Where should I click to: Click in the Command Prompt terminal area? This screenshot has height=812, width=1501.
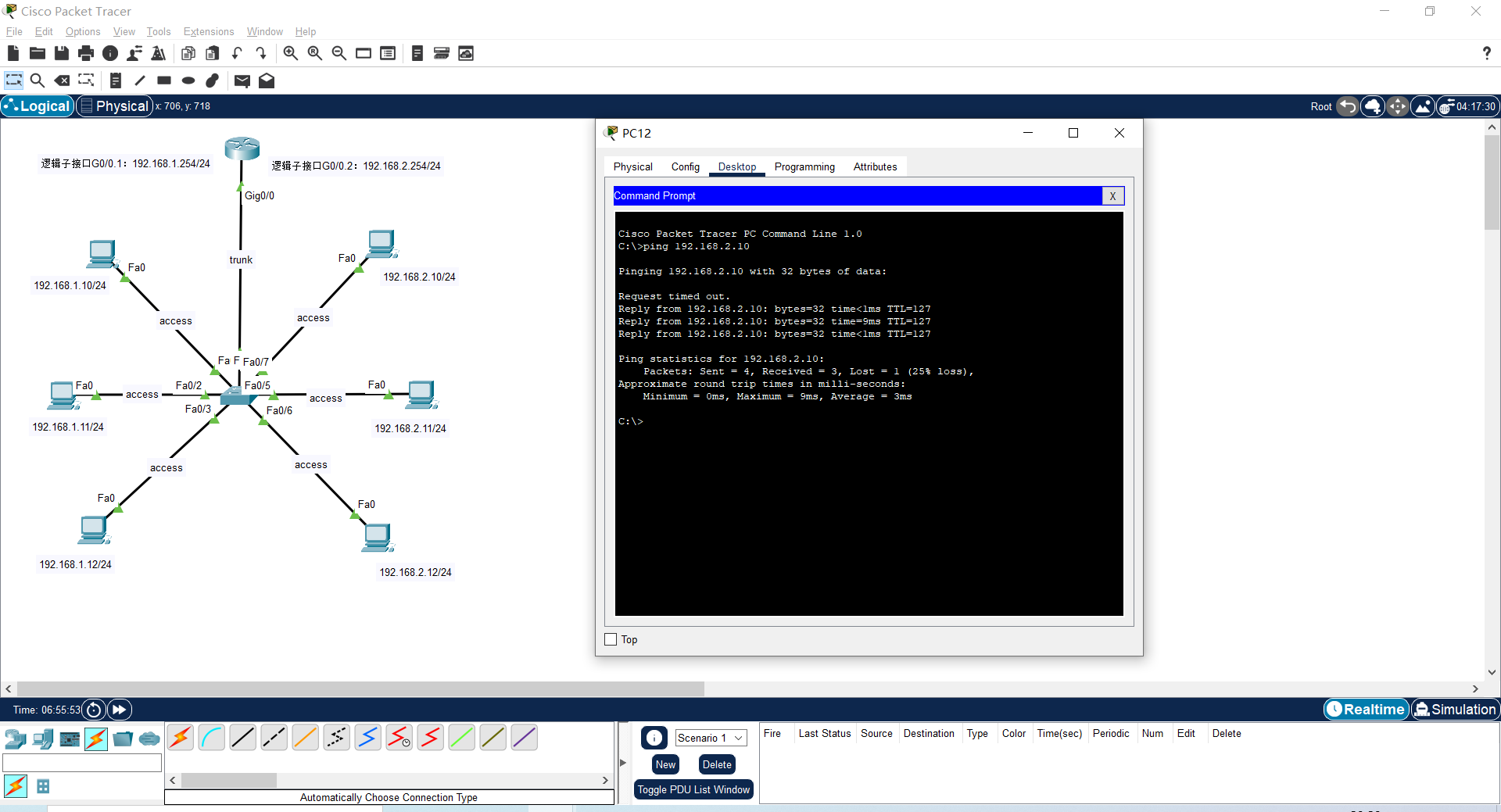[869, 413]
